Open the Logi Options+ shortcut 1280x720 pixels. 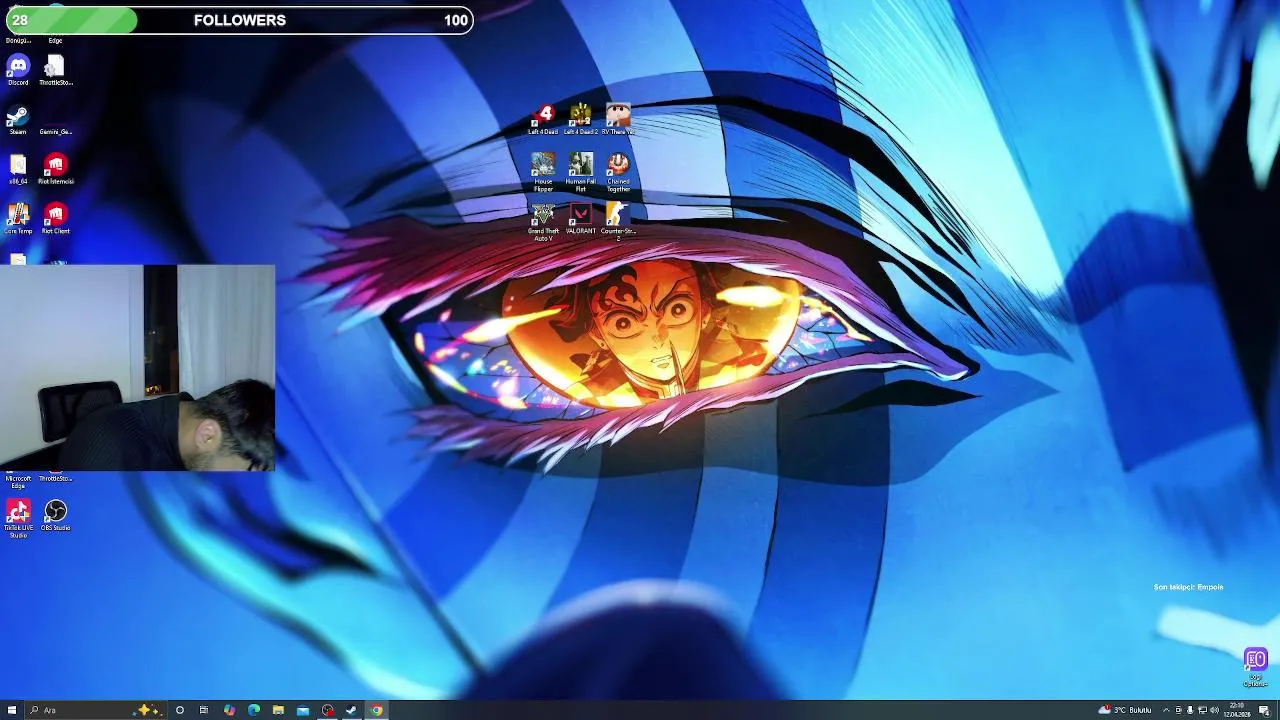click(x=1255, y=668)
